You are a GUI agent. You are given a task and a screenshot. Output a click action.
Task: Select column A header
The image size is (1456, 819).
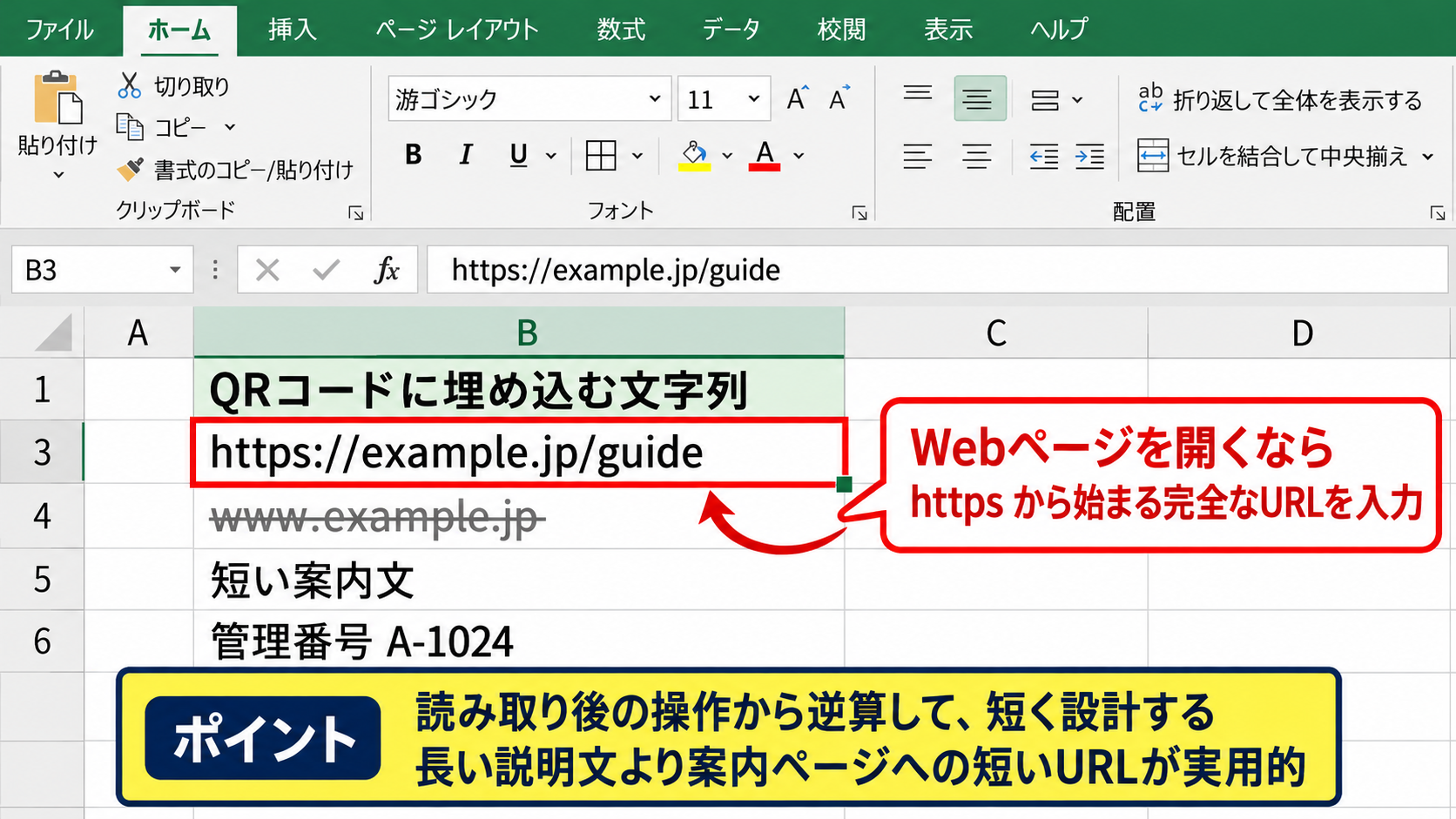(x=138, y=332)
